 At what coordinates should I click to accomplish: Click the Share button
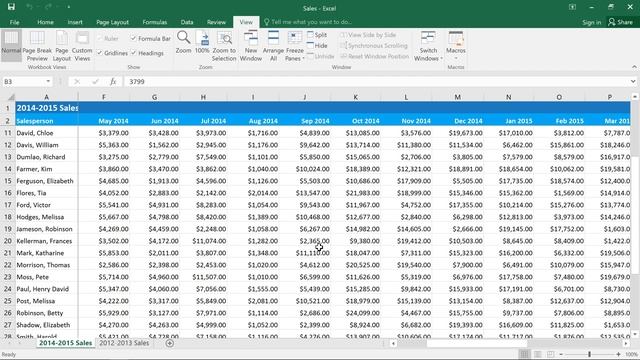point(620,22)
